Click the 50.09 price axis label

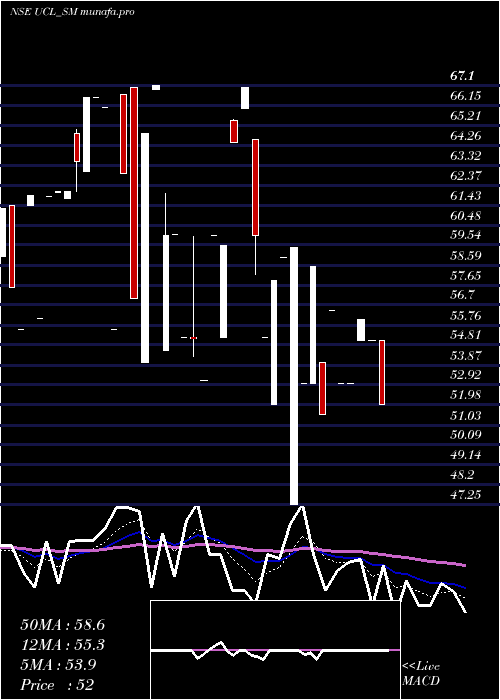(466, 435)
